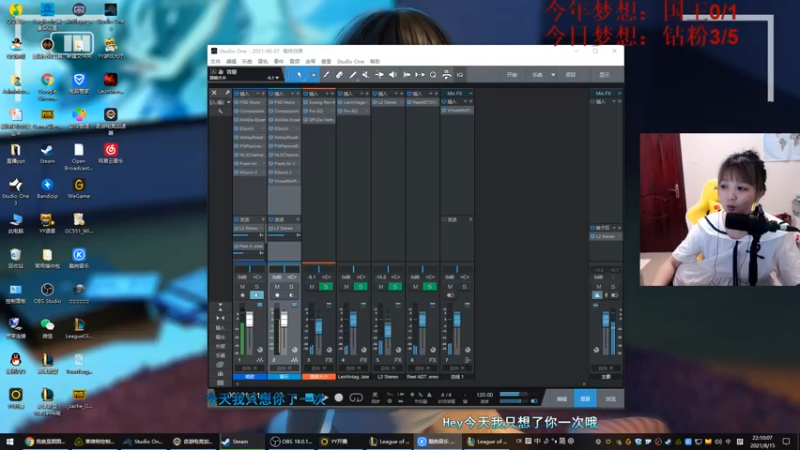Viewport: 800px width, 450px height.
Task: Mute channel 1 with M button
Action: [242, 287]
